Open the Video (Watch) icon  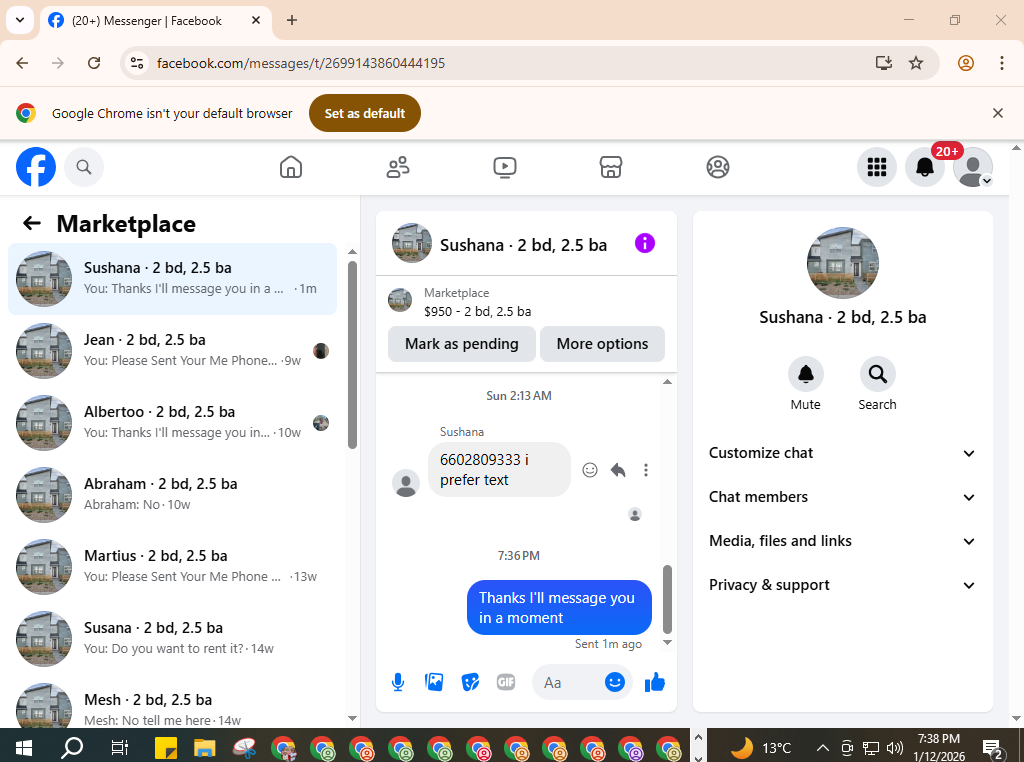tap(505, 167)
